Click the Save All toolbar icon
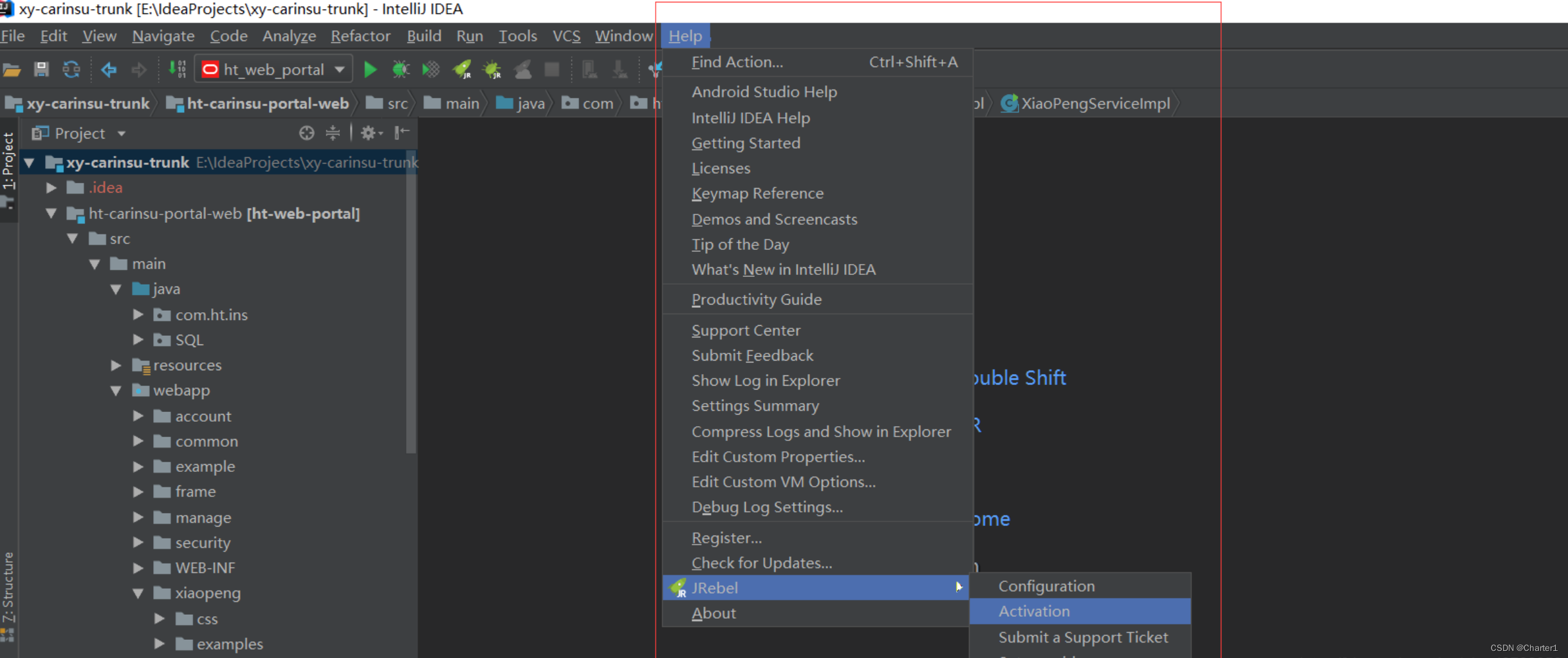Screen dimensions: 1568x658 pos(41,70)
